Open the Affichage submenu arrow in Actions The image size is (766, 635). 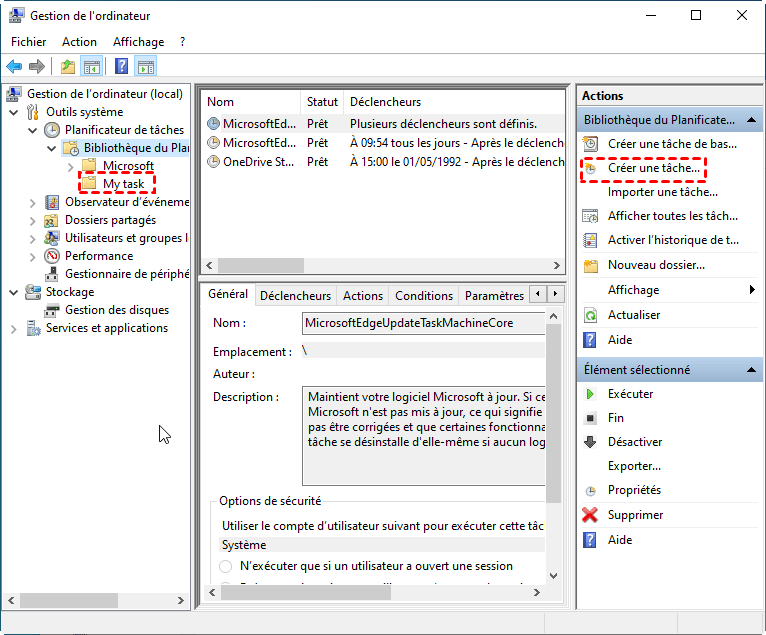pos(752,290)
